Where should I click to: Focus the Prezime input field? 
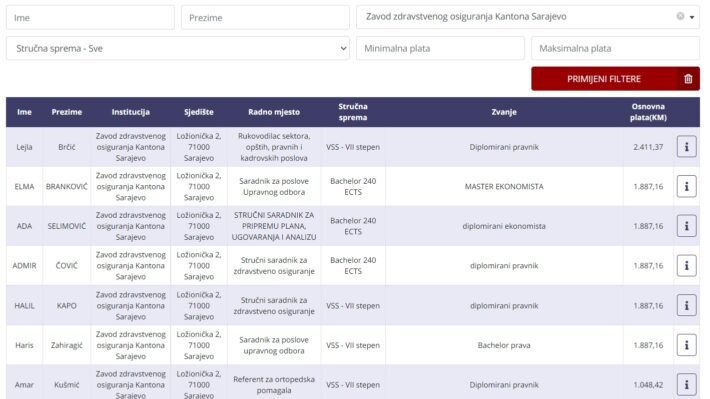tap(265, 18)
